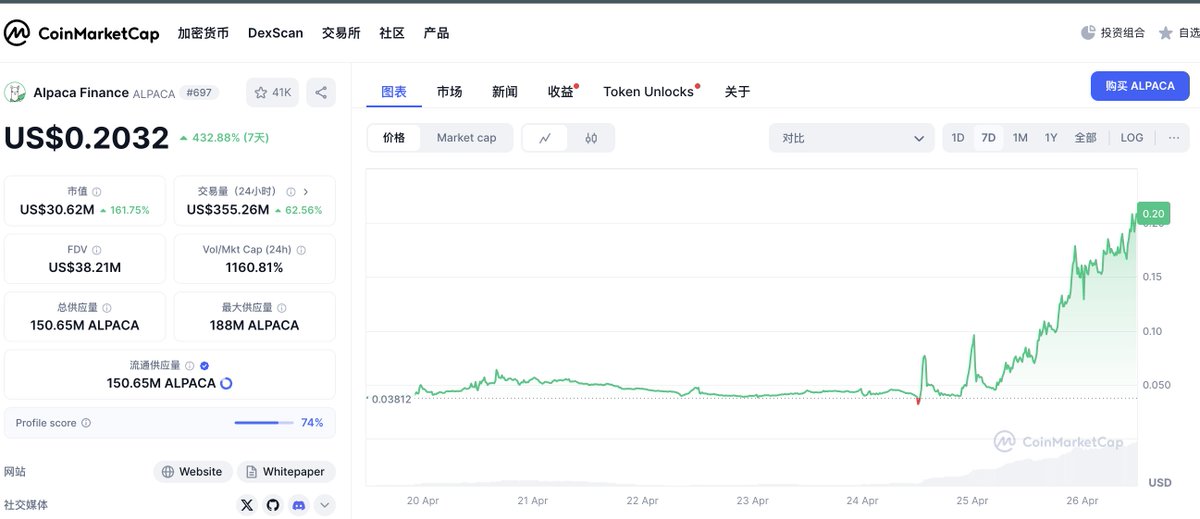Open the Token Unlocks tab

[x=648, y=92]
